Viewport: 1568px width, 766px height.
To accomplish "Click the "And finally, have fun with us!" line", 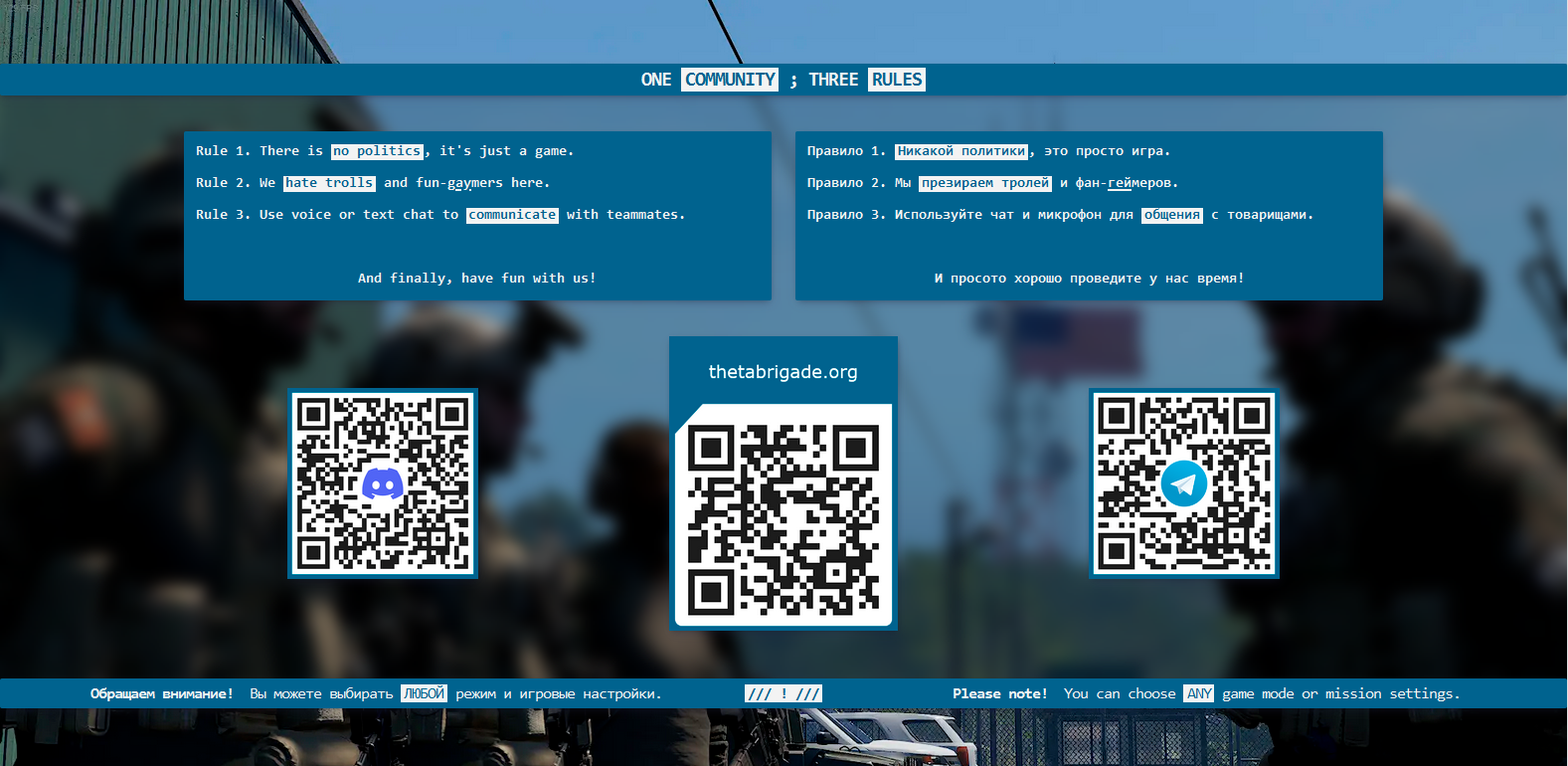I will click(477, 279).
